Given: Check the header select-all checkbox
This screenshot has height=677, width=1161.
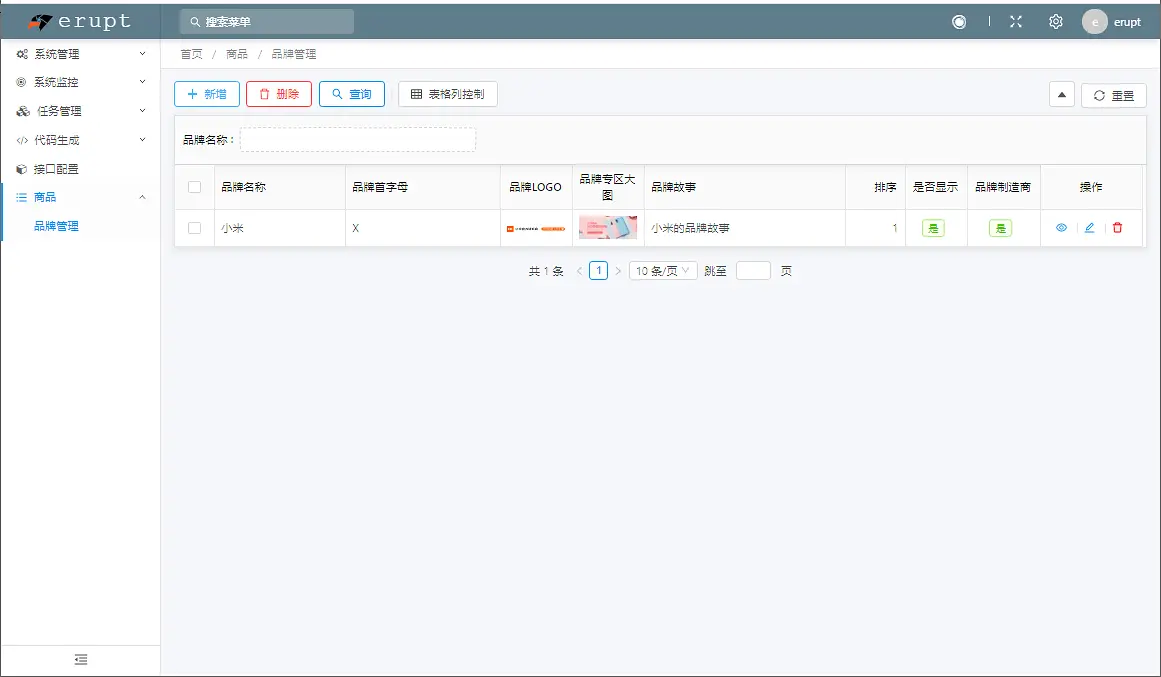Looking at the screenshot, I should 195,187.
